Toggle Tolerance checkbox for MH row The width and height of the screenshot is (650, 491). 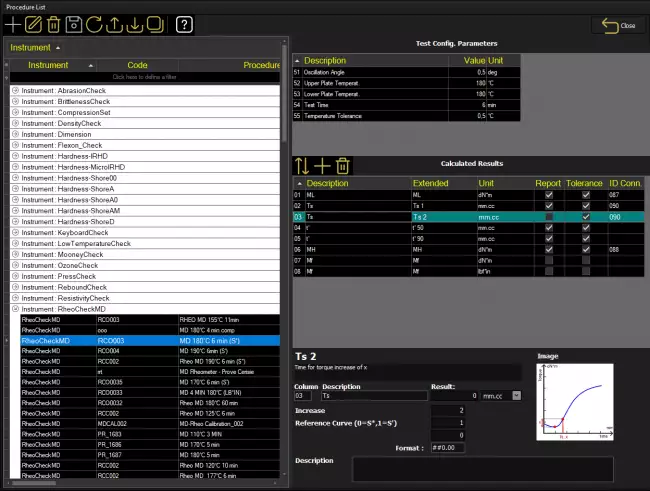click(x=586, y=248)
